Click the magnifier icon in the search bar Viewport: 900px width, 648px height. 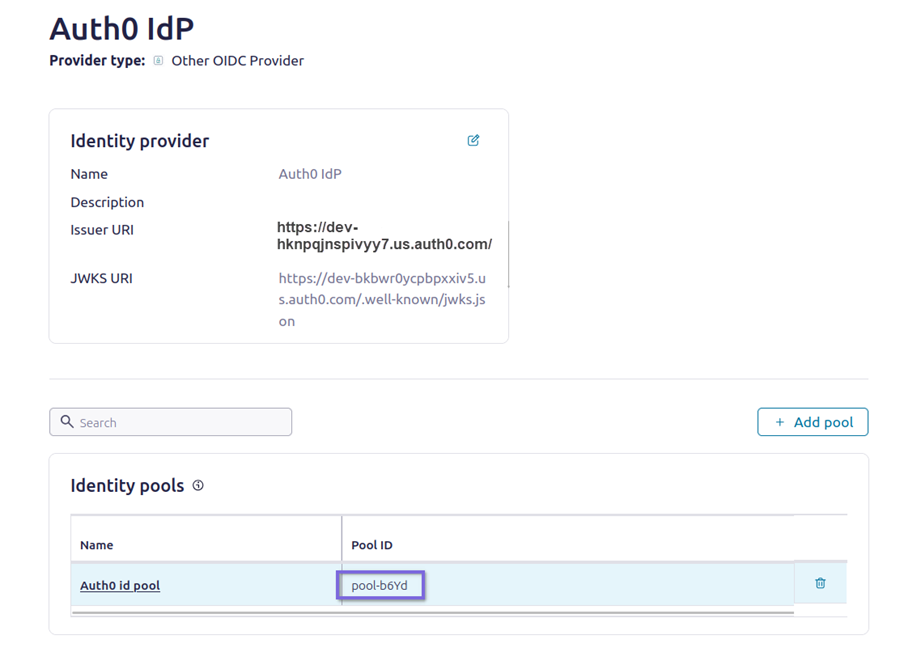pyautogui.click(x=66, y=421)
